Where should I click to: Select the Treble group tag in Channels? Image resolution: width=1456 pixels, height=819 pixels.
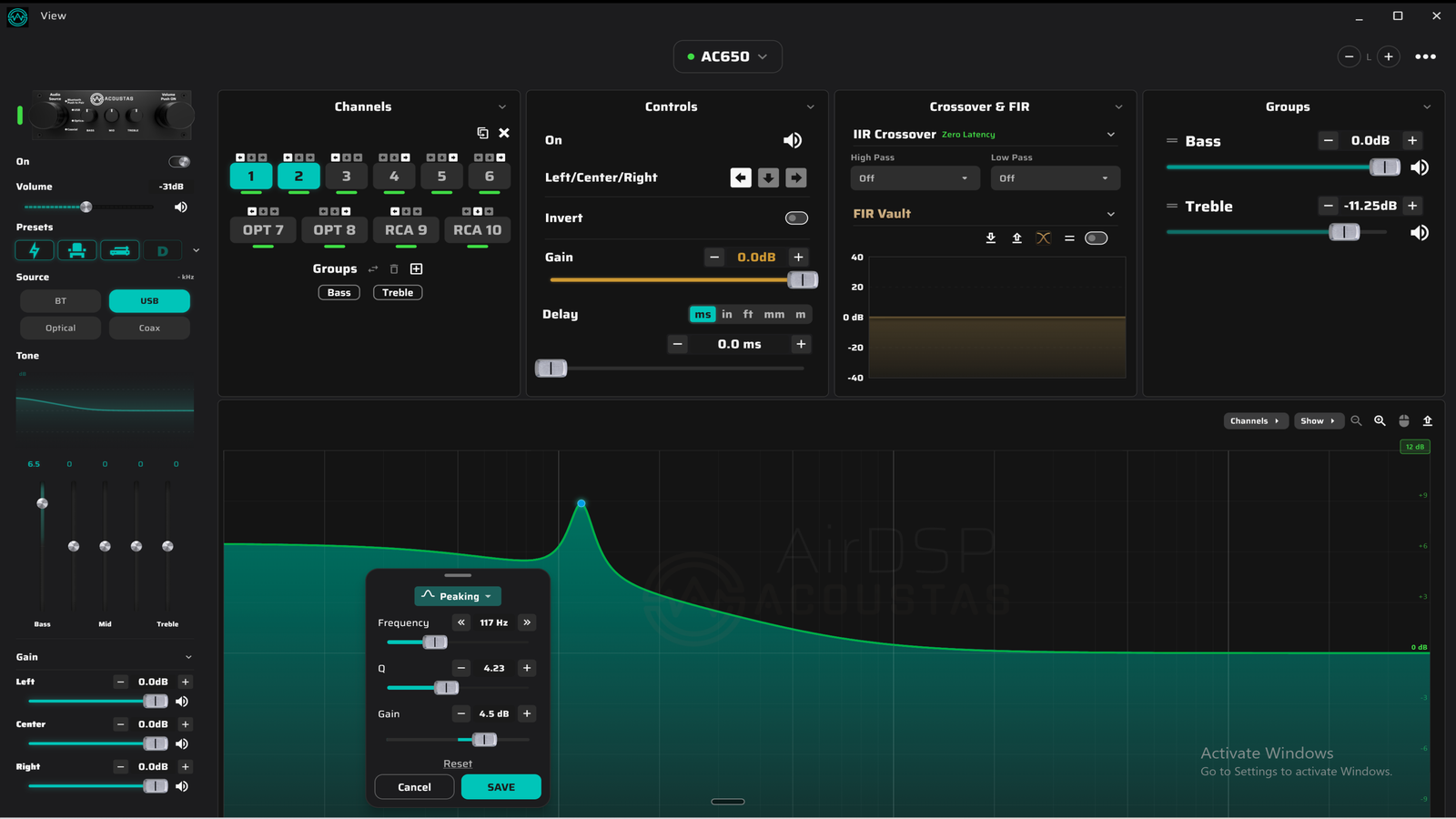(x=398, y=293)
